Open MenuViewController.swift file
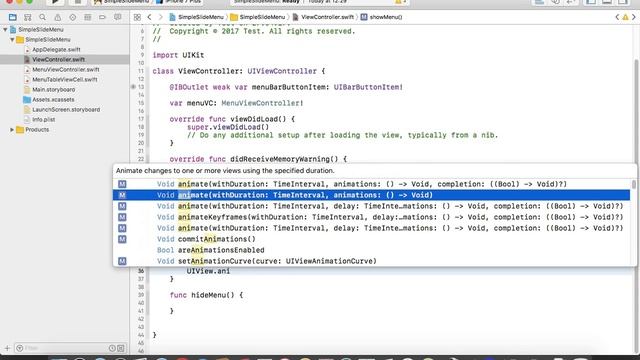The image size is (640, 360). click(x=66, y=69)
